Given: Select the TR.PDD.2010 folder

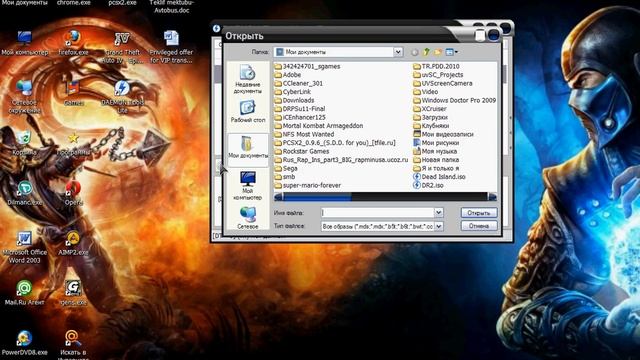Looking at the screenshot, I should coord(436,66).
